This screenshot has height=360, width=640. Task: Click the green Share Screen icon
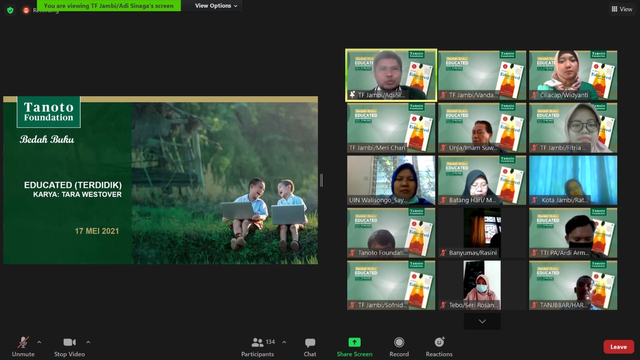point(354,342)
